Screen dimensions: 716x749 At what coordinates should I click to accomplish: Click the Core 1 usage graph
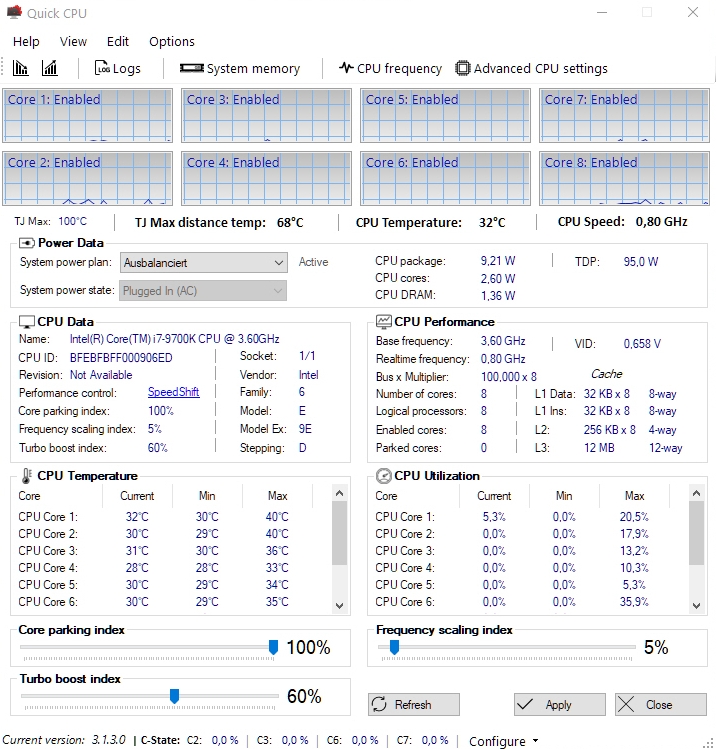87,116
